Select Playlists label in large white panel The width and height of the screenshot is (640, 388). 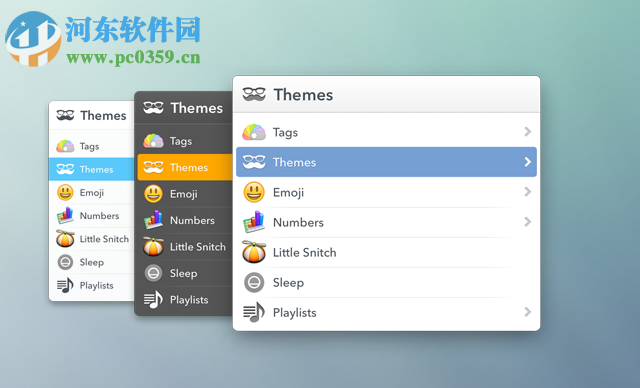tap(295, 313)
